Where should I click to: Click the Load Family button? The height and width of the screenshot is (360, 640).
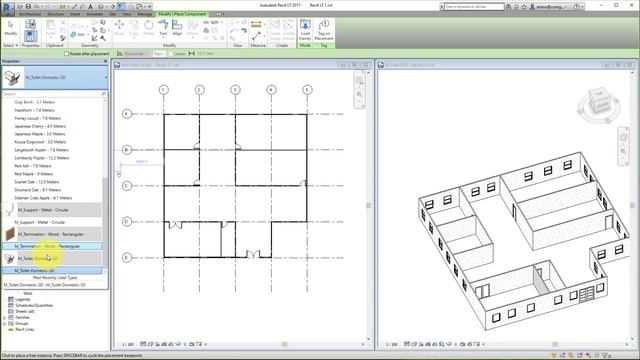coord(305,30)
